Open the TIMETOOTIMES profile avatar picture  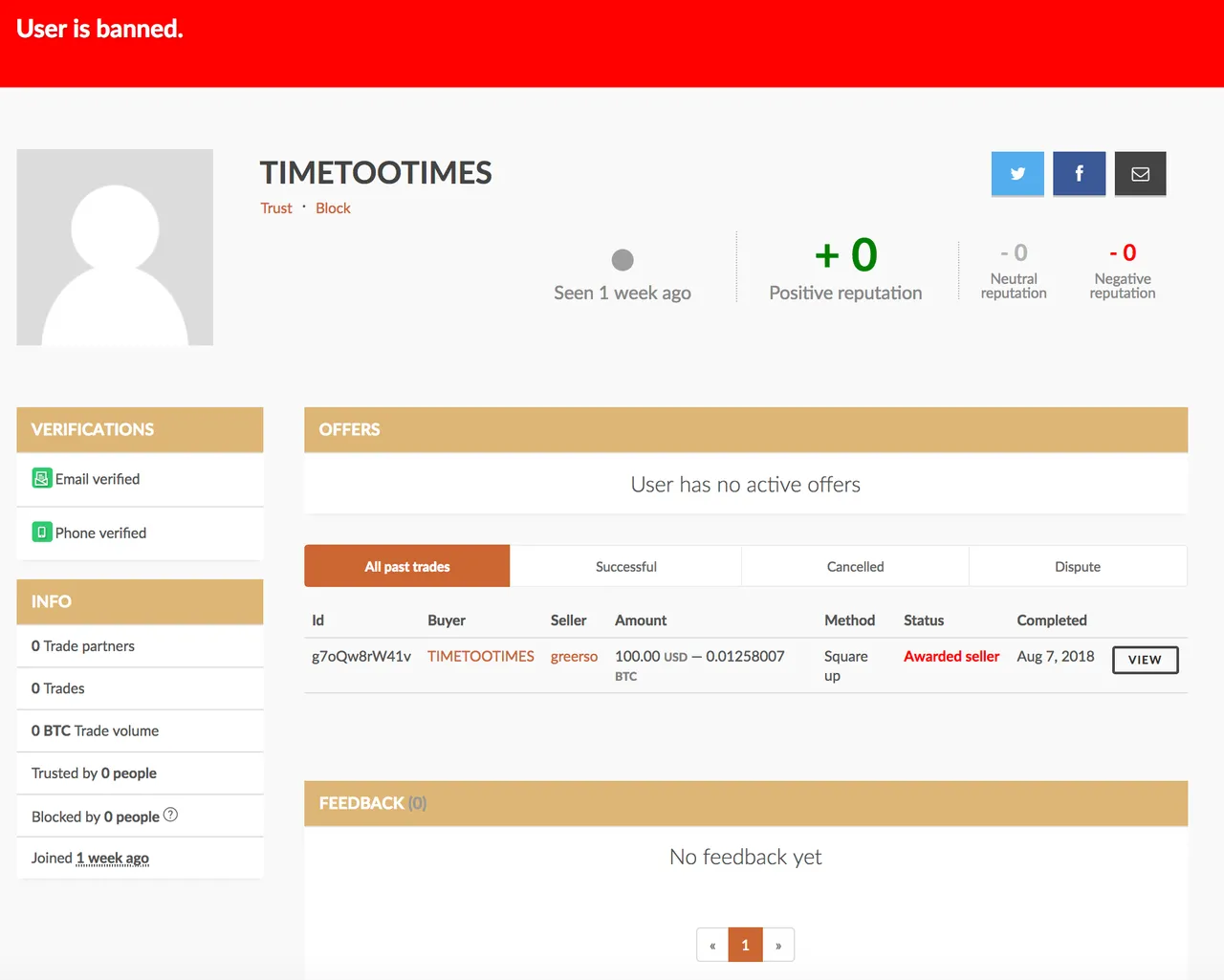click(115, 247)
